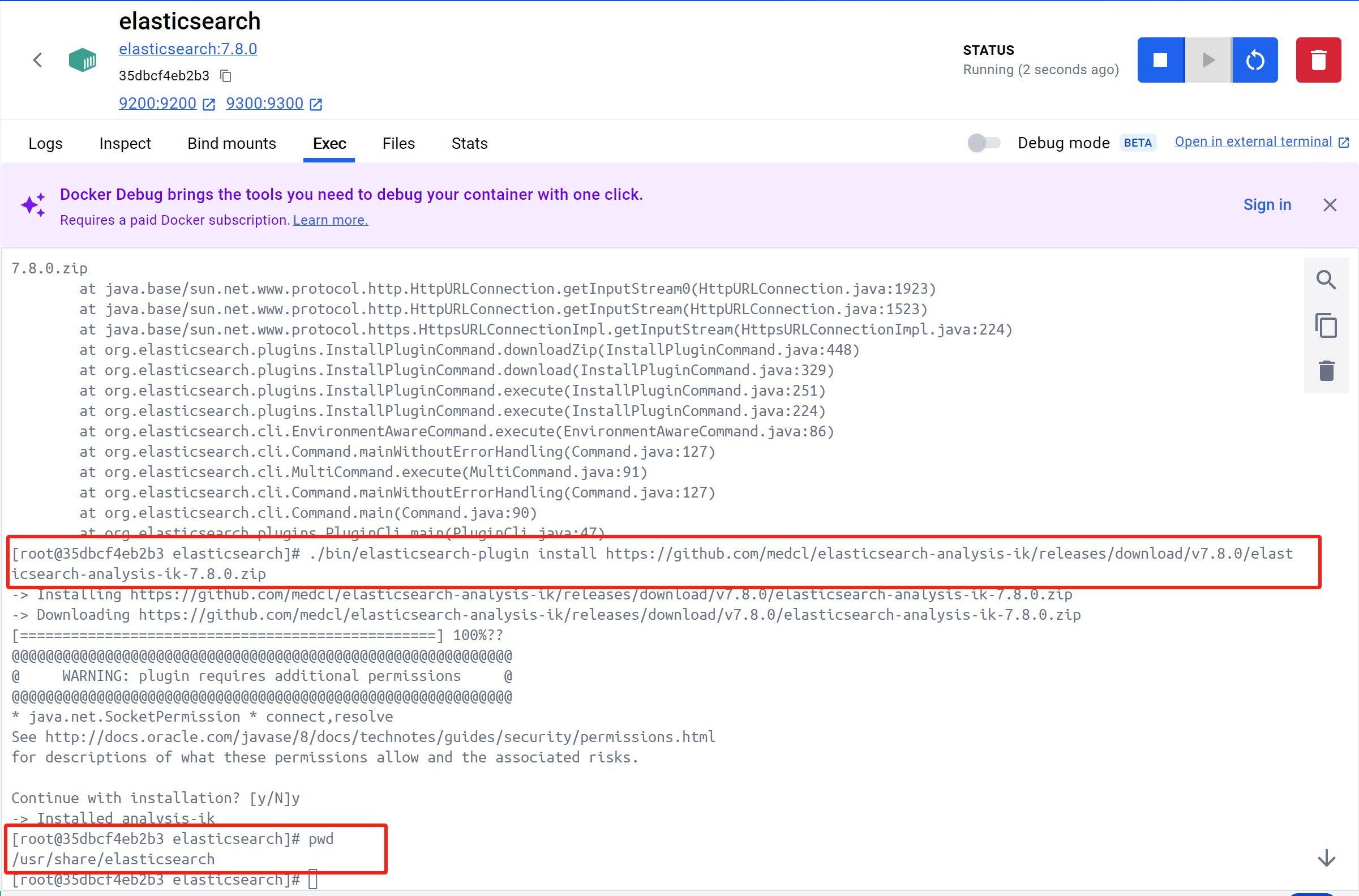Switch to the Inspect tab
Viewport: 1359px width, 896px height.
(125, 143)
